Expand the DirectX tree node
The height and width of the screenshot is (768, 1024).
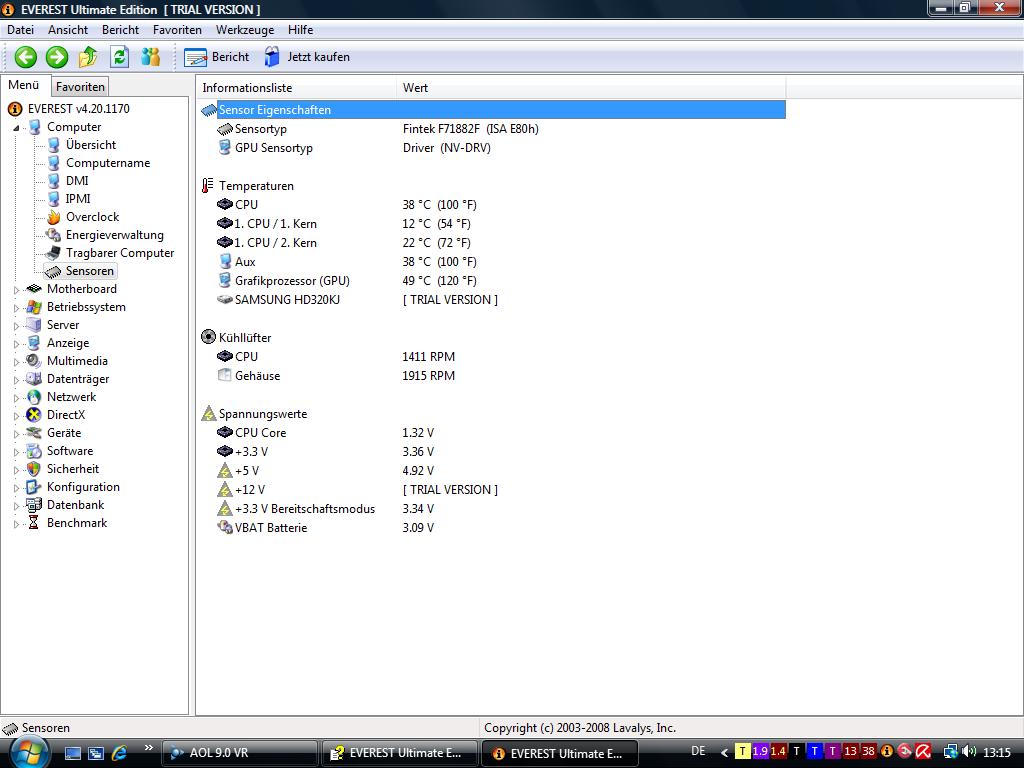click(x=17, y=415)
